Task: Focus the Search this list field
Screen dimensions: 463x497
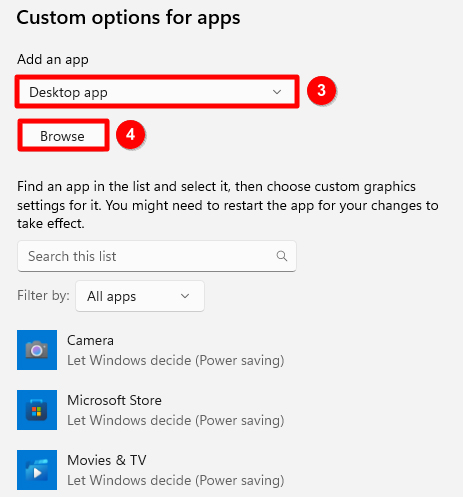Action: point(157,256)
